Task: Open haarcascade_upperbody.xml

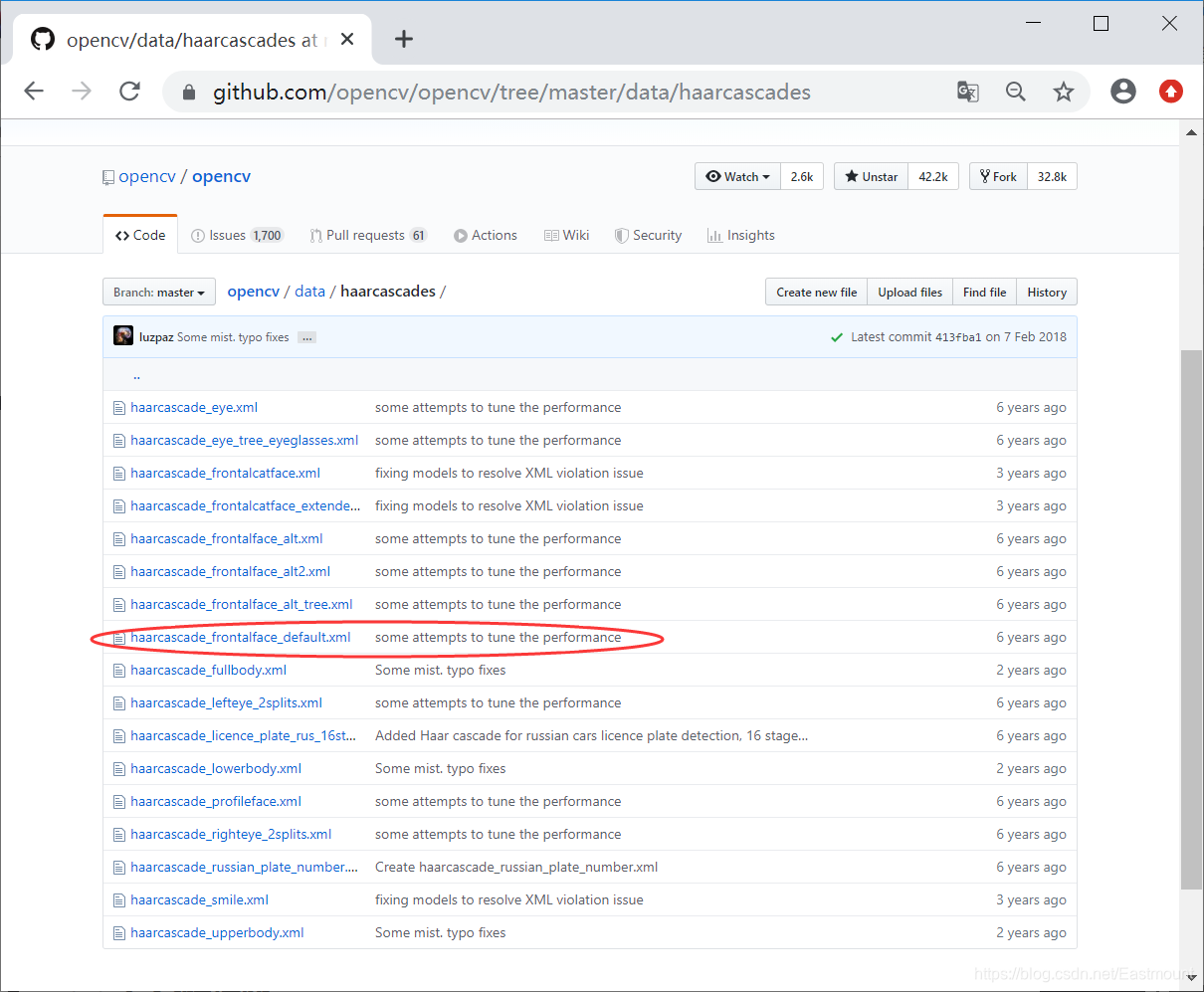Action: coord(217,933)
